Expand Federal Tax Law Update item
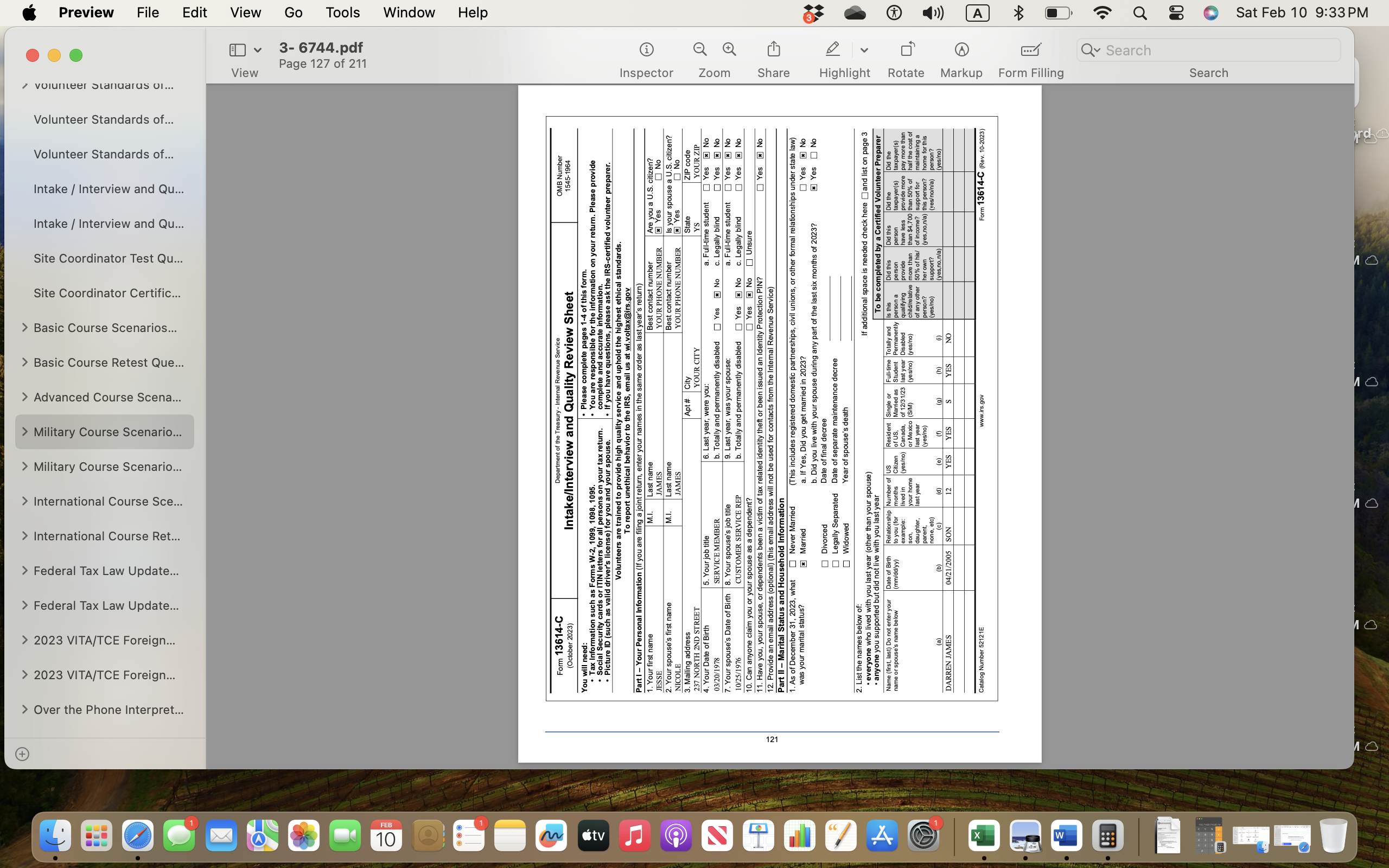Image resolution: width=1389 pixels, height=868 pixels. (24, 571)
